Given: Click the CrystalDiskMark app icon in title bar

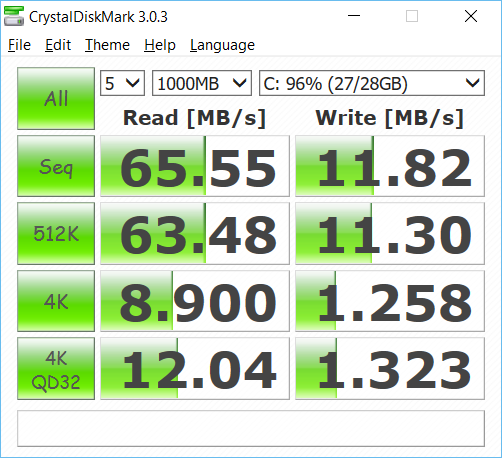Looking at the screenshot, I should [x=14, y=16].
